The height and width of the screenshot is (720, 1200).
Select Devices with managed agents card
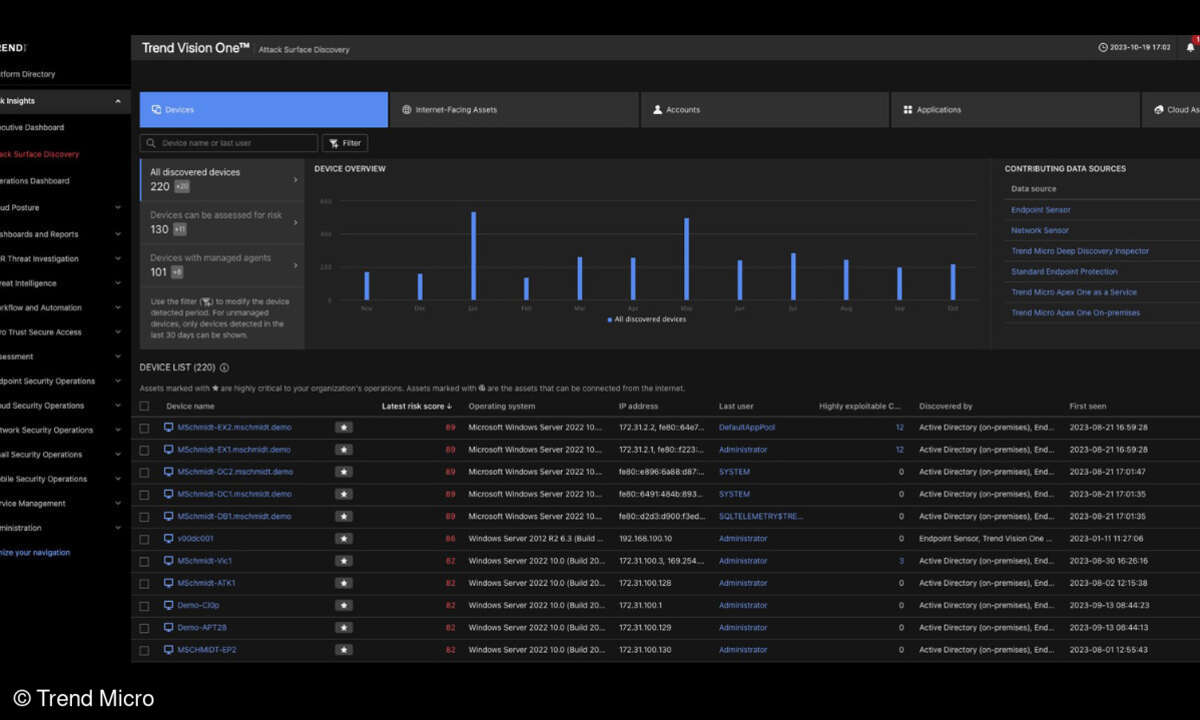point(222,265)
